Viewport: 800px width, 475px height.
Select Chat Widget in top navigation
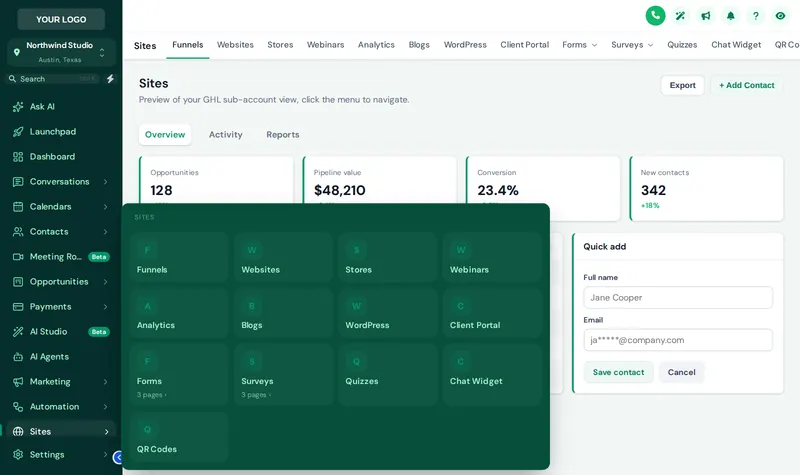click(736, 45)
